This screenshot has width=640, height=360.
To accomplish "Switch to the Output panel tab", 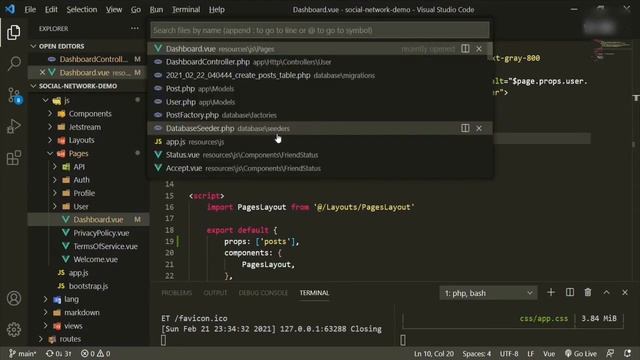I will 215,293.
